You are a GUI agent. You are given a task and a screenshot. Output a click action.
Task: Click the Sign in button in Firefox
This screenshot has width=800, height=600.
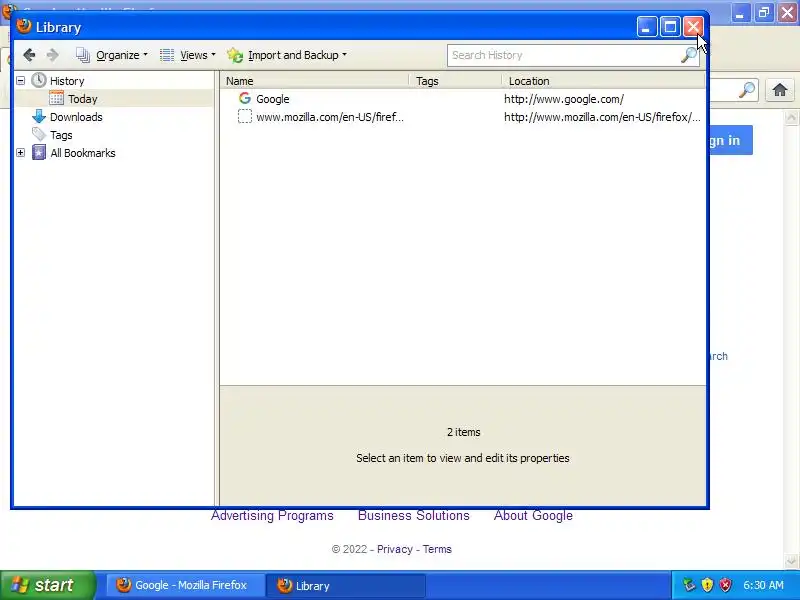tap(731, 140)
